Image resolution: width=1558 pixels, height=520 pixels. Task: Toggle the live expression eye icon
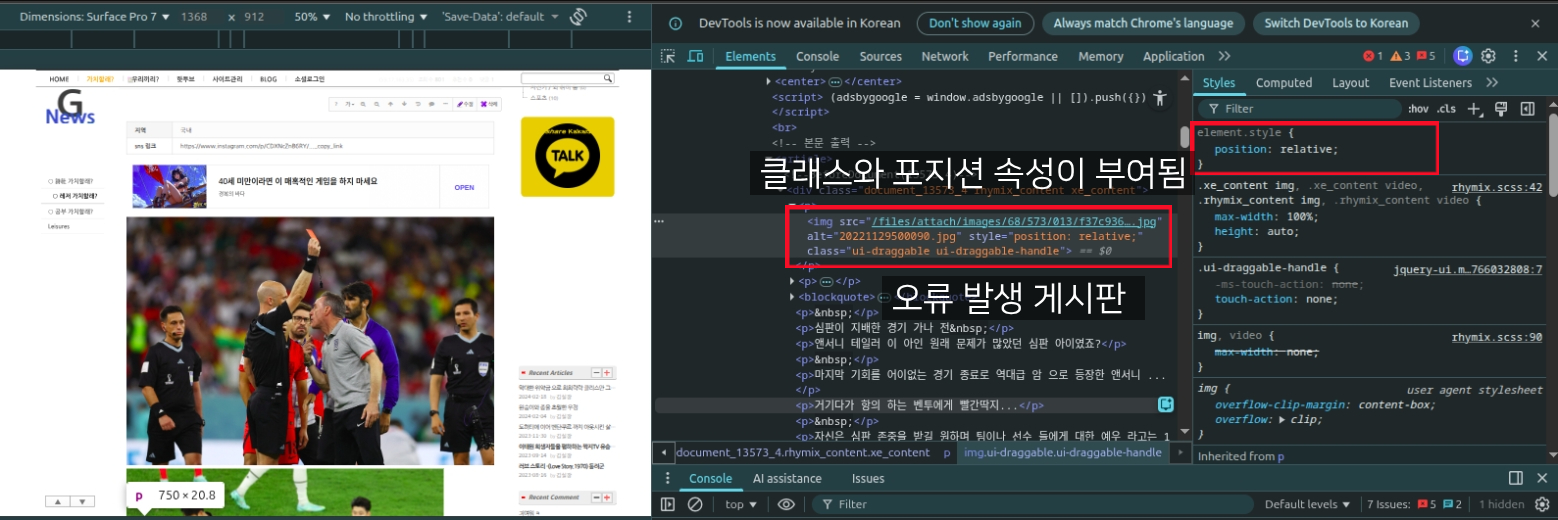(x=786, y=504)
